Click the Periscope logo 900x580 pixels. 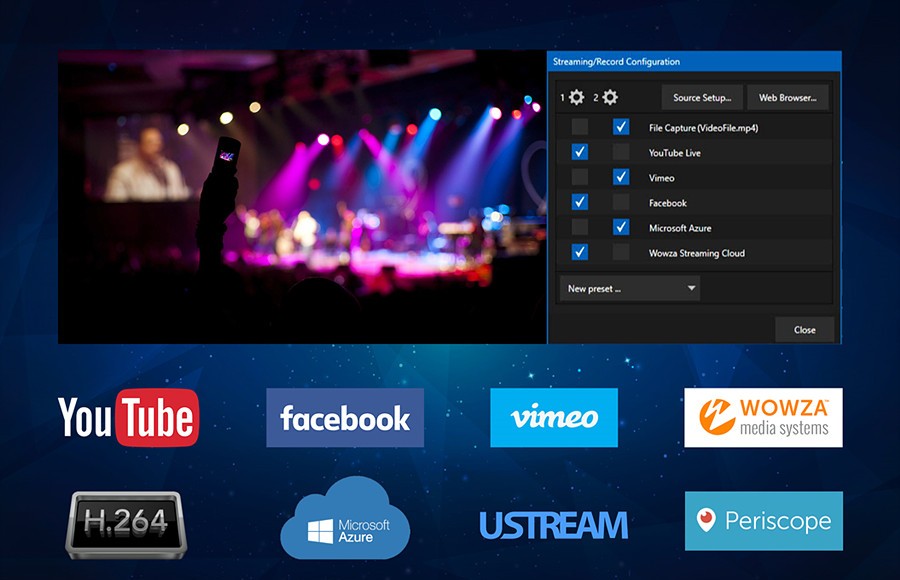point(764,521)
